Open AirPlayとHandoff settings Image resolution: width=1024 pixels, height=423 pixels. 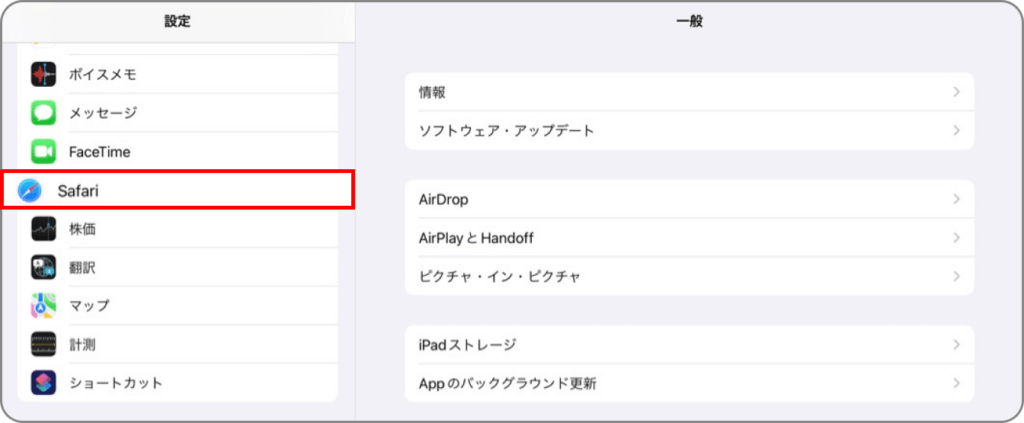click(690, 238)
